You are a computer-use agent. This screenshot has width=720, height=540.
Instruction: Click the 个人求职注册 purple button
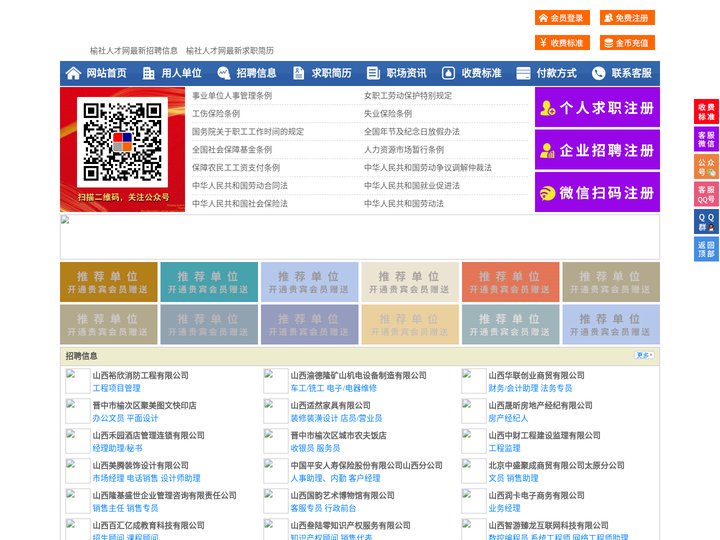[597, 107]
